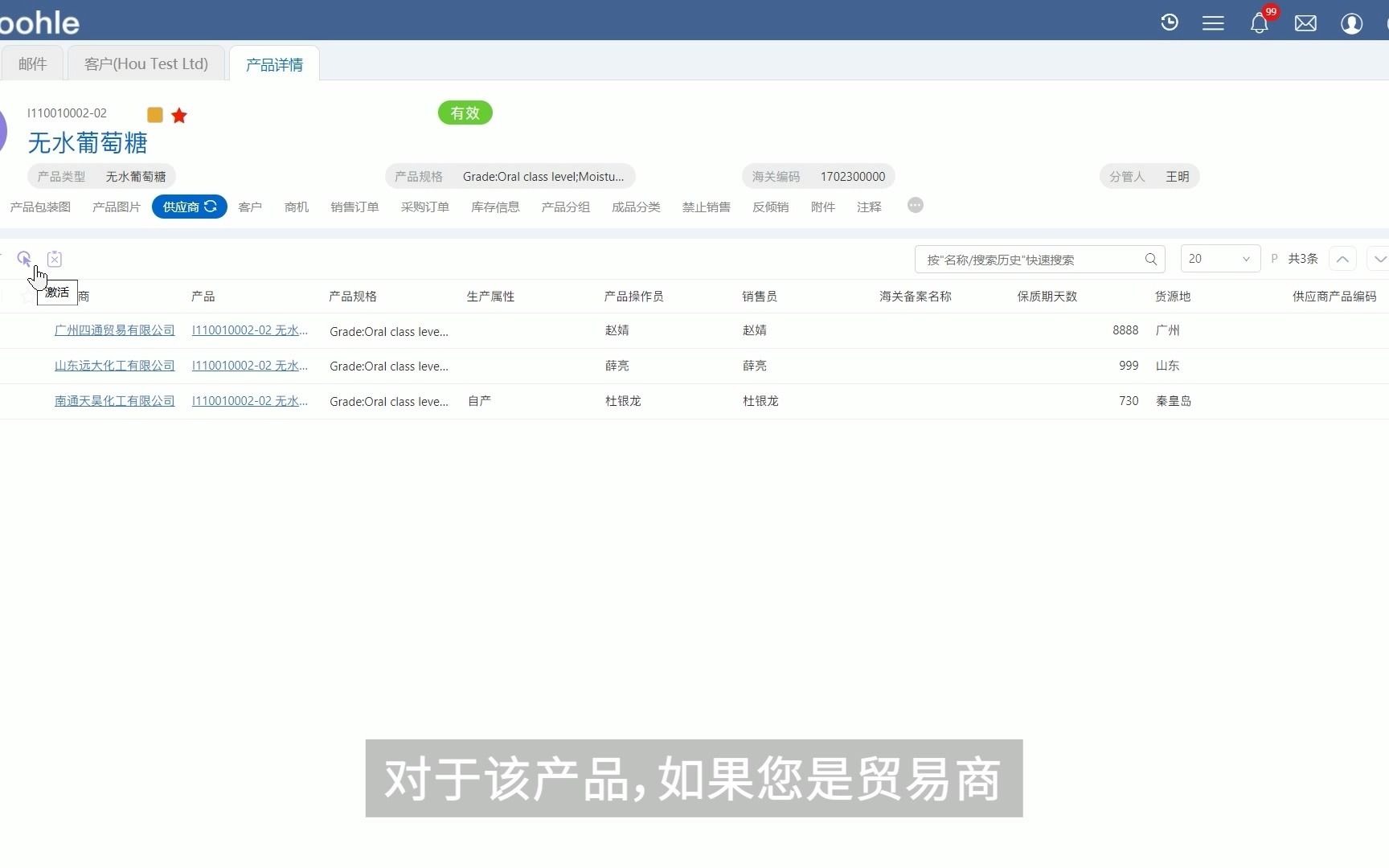Image resolution: width=1389 pixels, height=868 pixels.
Task: Enable the 有效 status badge
Action: [465, 113]
